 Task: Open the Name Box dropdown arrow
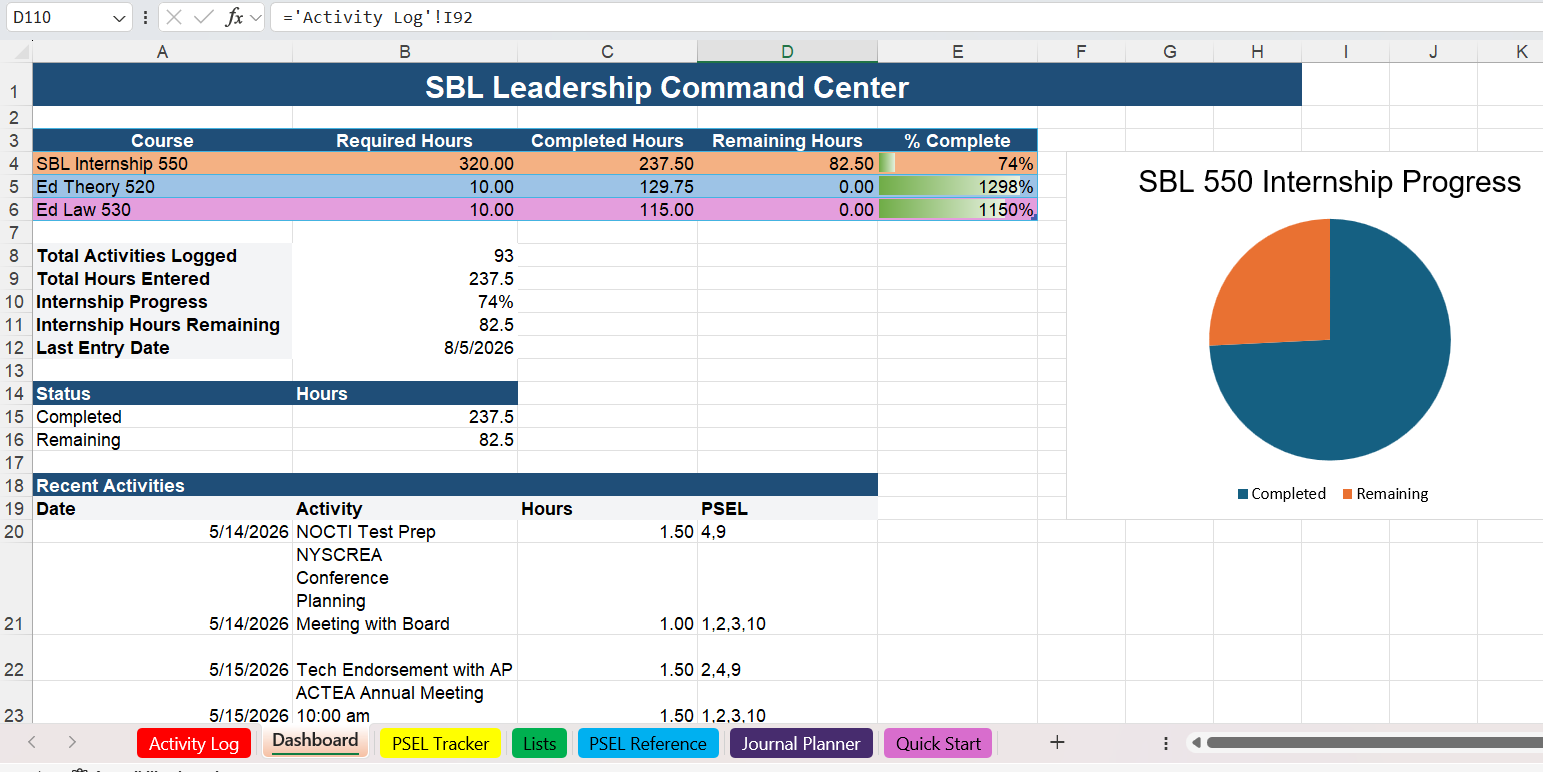(120, 18)
